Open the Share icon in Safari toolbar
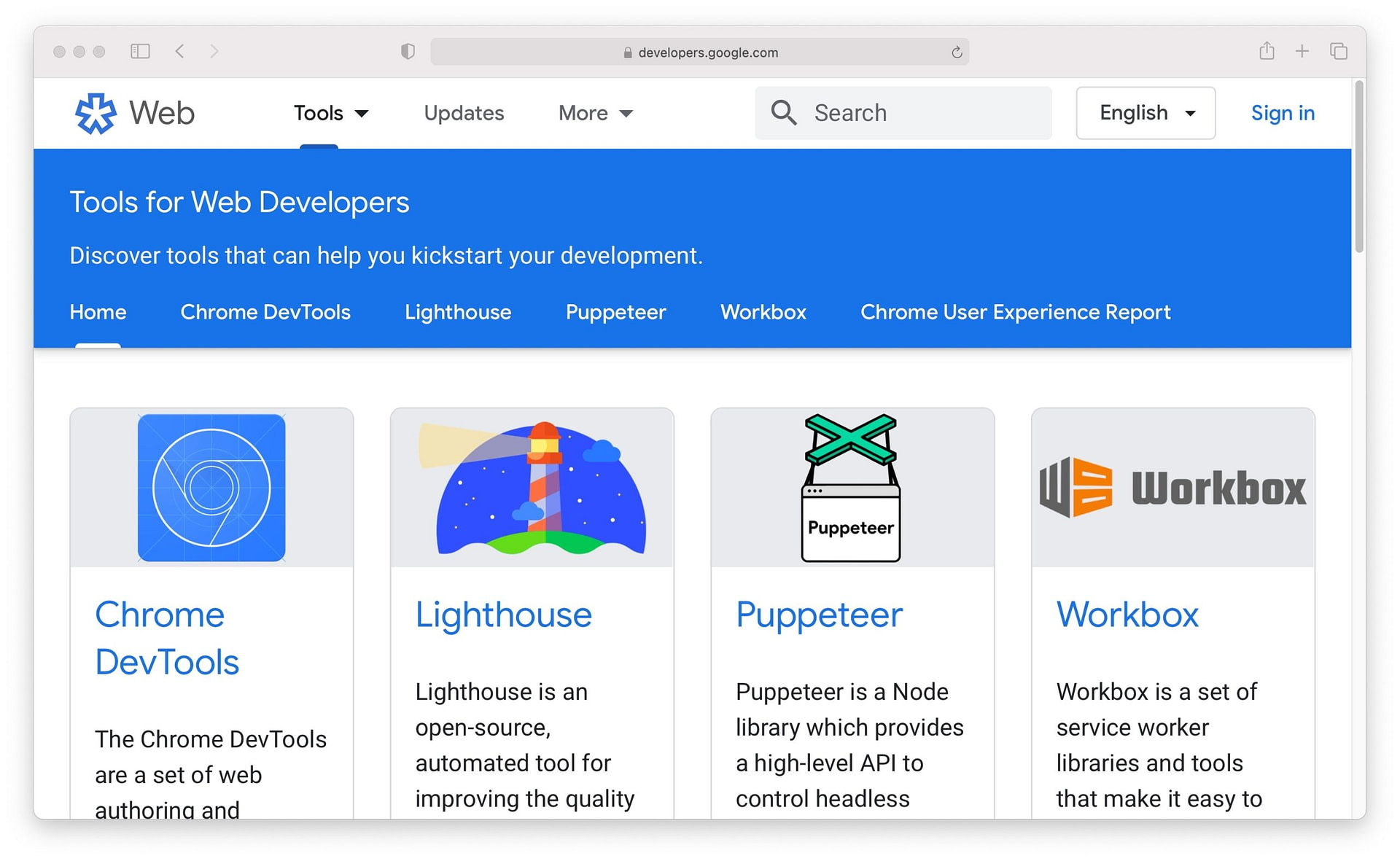Image resolution: width=1400 pixels, height=861 pixels. tap(1267, 50)
